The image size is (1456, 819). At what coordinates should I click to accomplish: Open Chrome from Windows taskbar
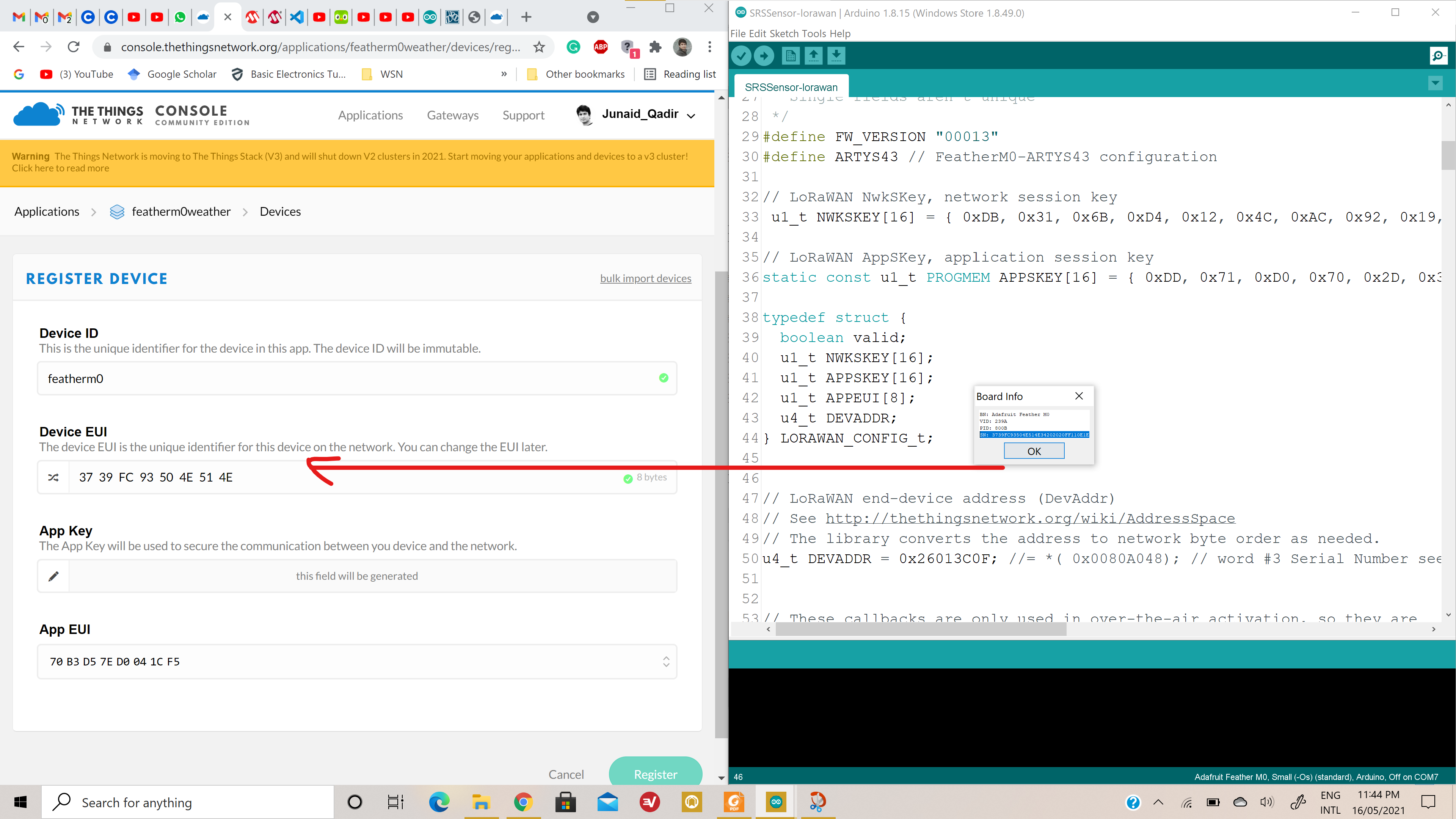point(523,802)
